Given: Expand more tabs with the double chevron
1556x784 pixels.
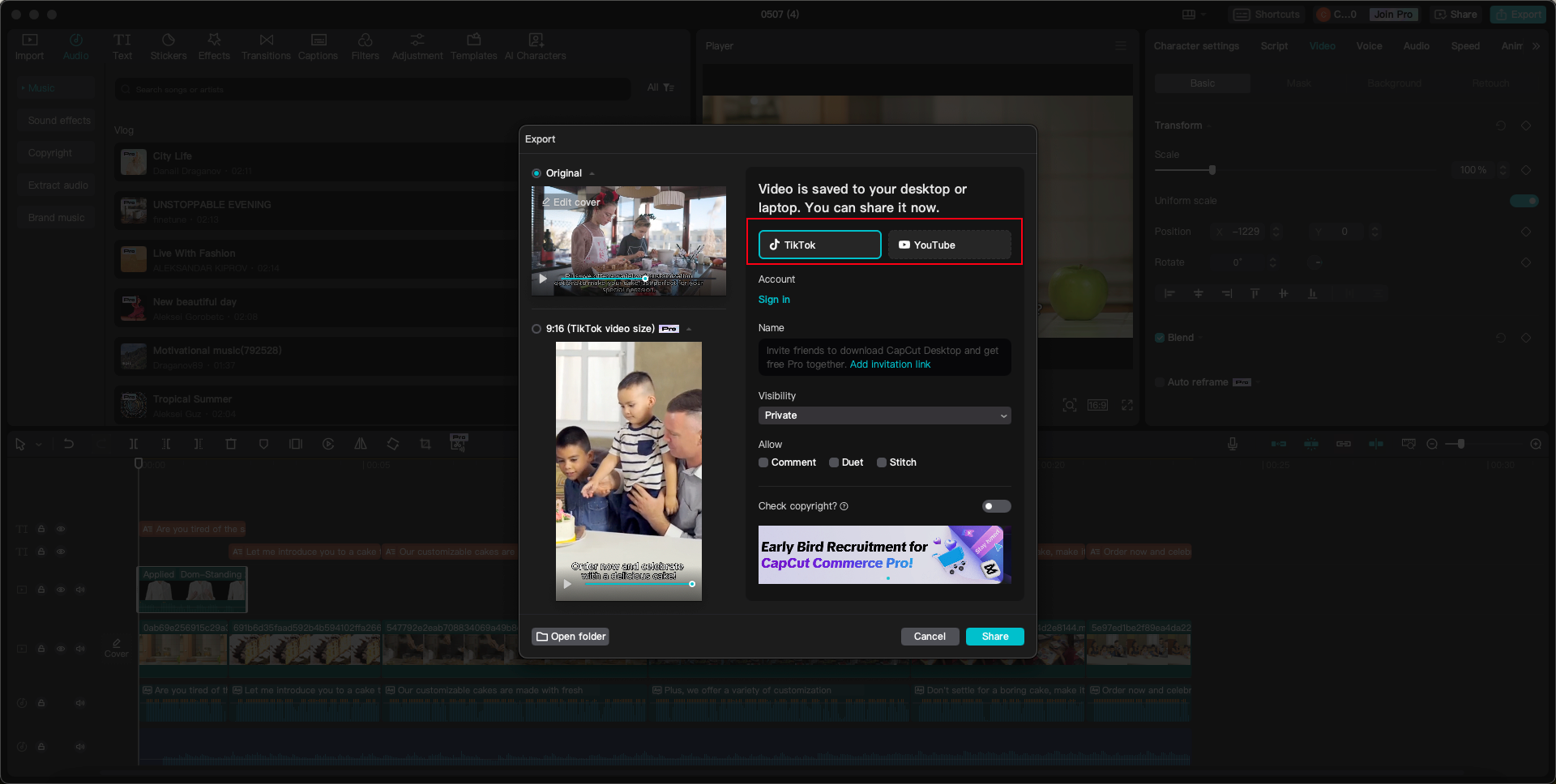Looking at the screenshot, I should click(1536, 46).
